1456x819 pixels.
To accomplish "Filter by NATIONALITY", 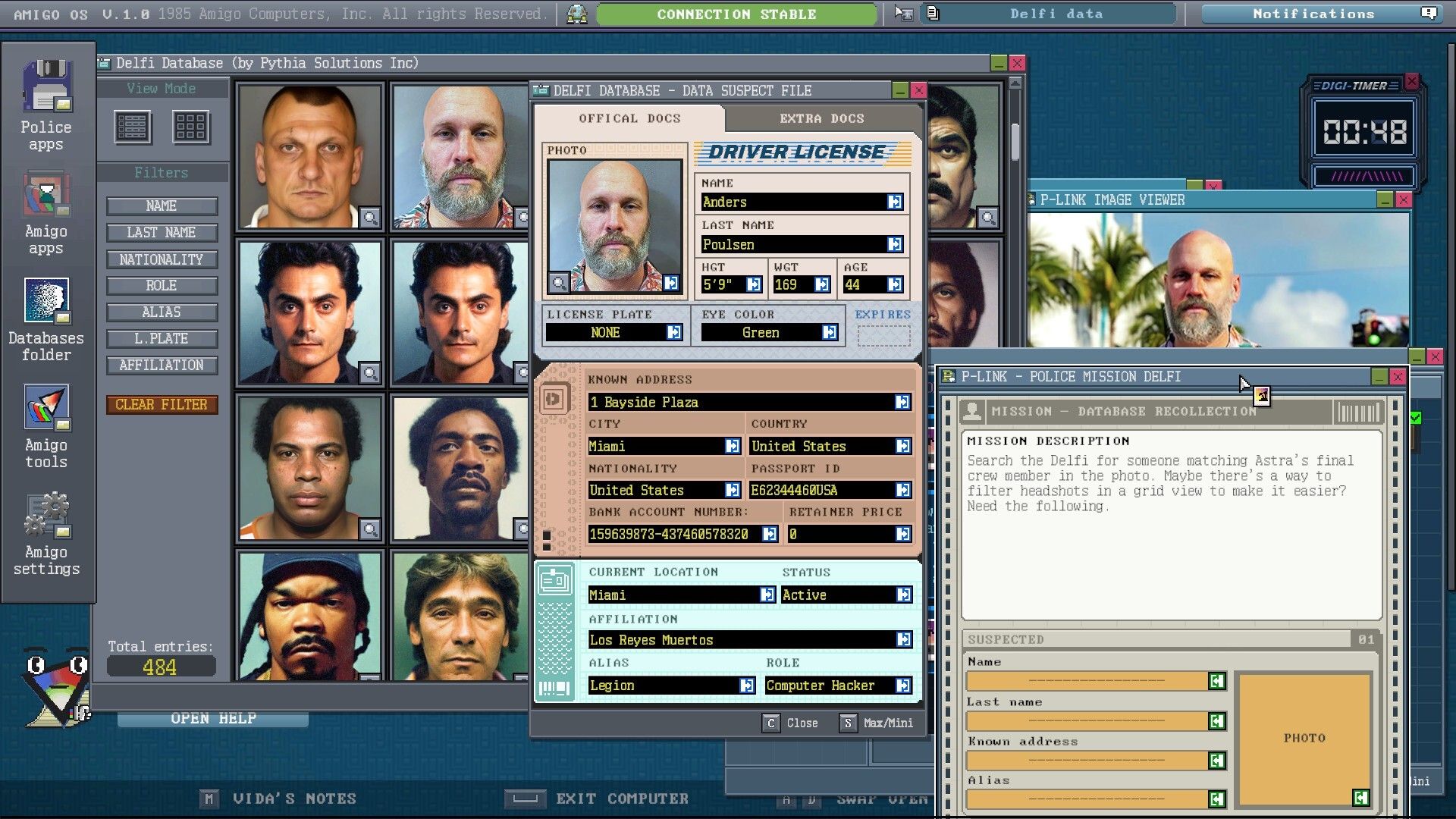I will click(162, 259).
